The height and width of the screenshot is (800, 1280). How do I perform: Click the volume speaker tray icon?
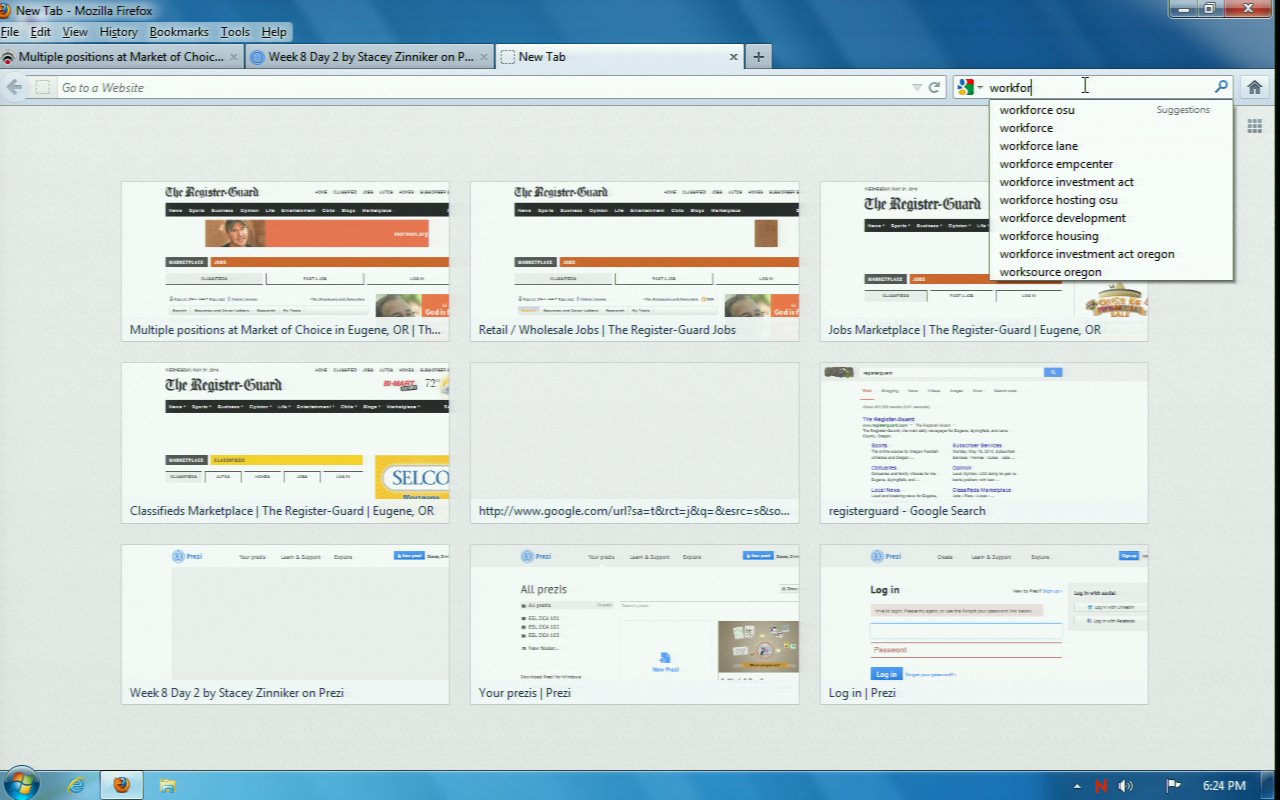[1126, 786]
